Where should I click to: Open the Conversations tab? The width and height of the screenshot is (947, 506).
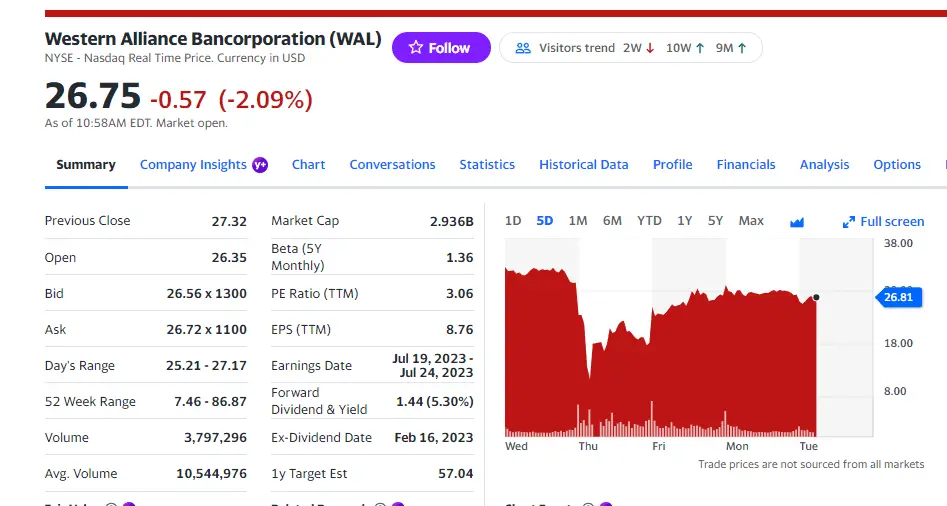pyautogui.click(x=392, y=165)
